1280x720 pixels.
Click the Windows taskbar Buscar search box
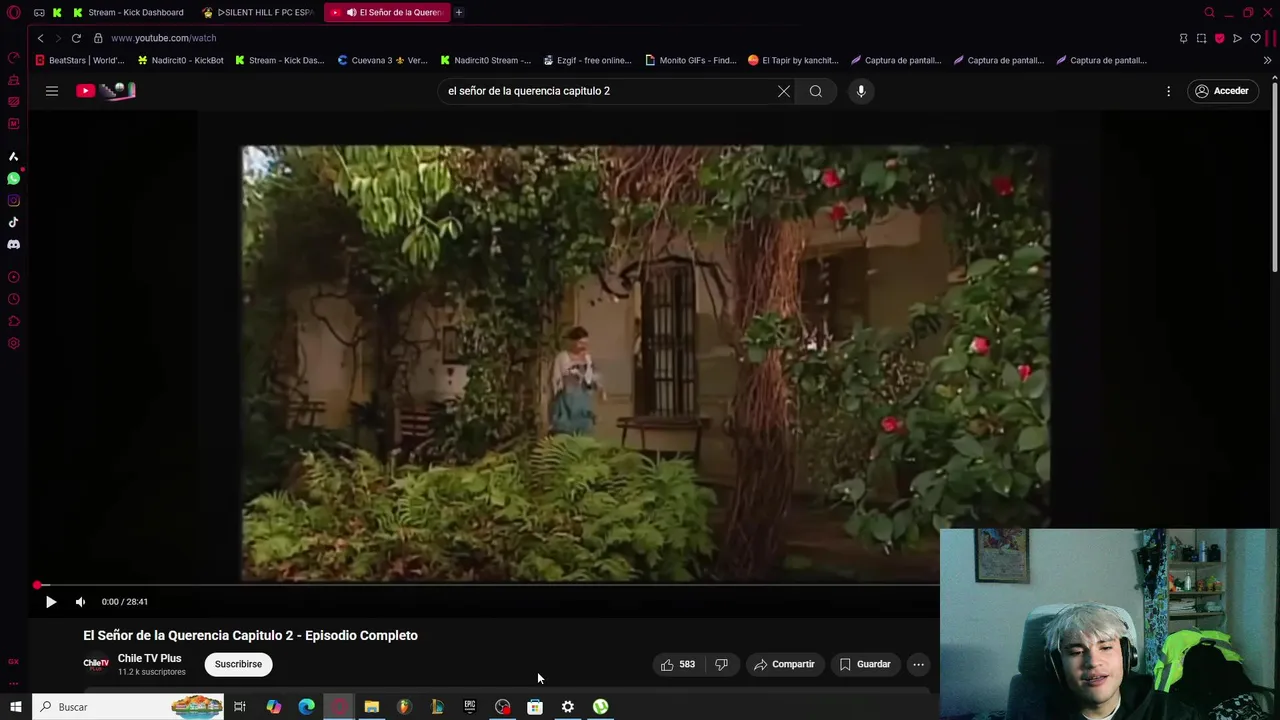130,707
